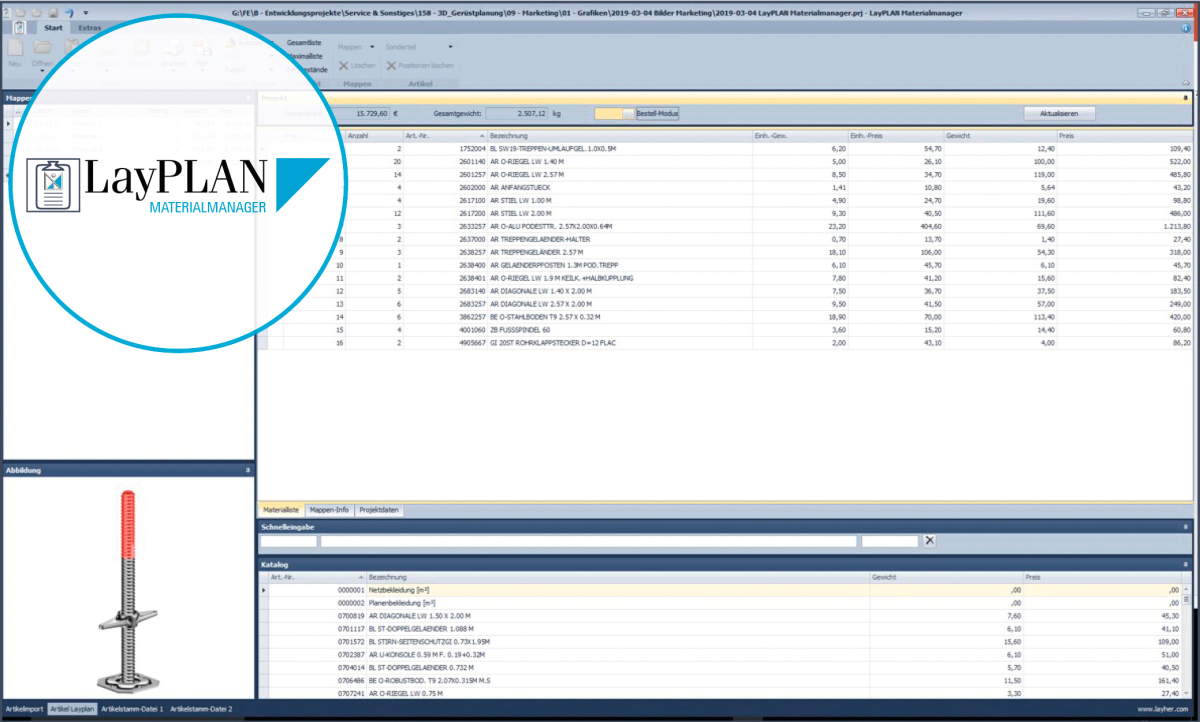This screenshot has width=1200, height=722.
Task: Click Einh.-Preis column header
Action: [895, 135]
